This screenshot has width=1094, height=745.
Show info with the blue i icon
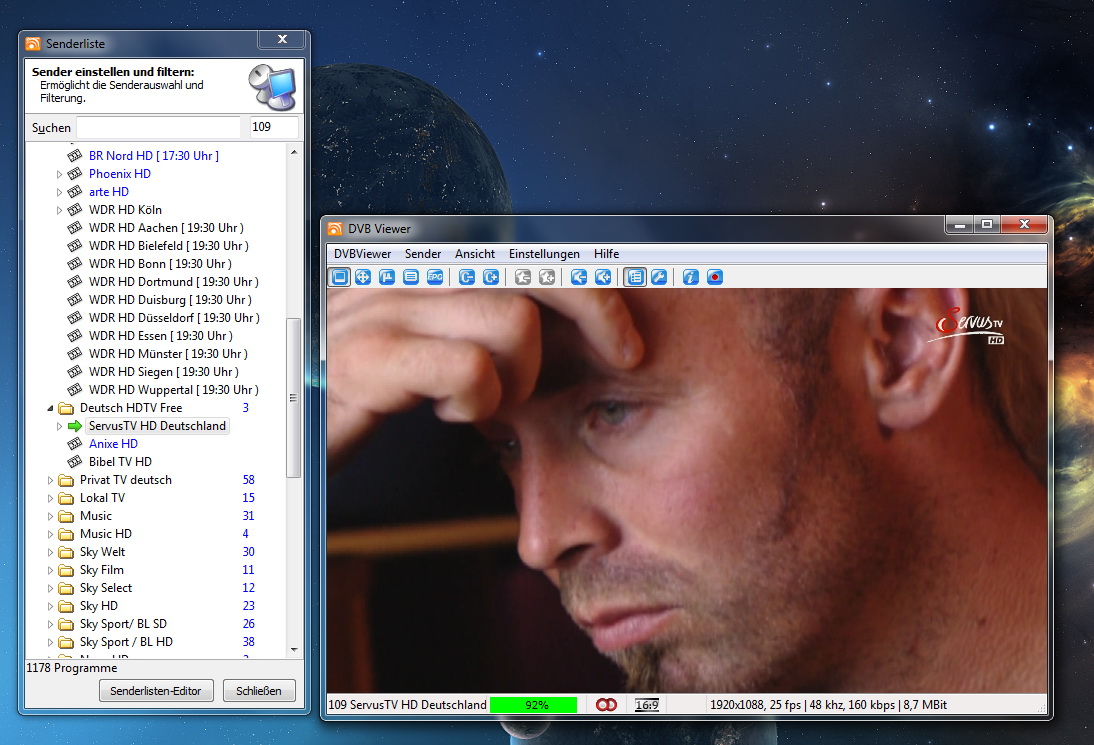pyautogui.click(x=691, y=278)
